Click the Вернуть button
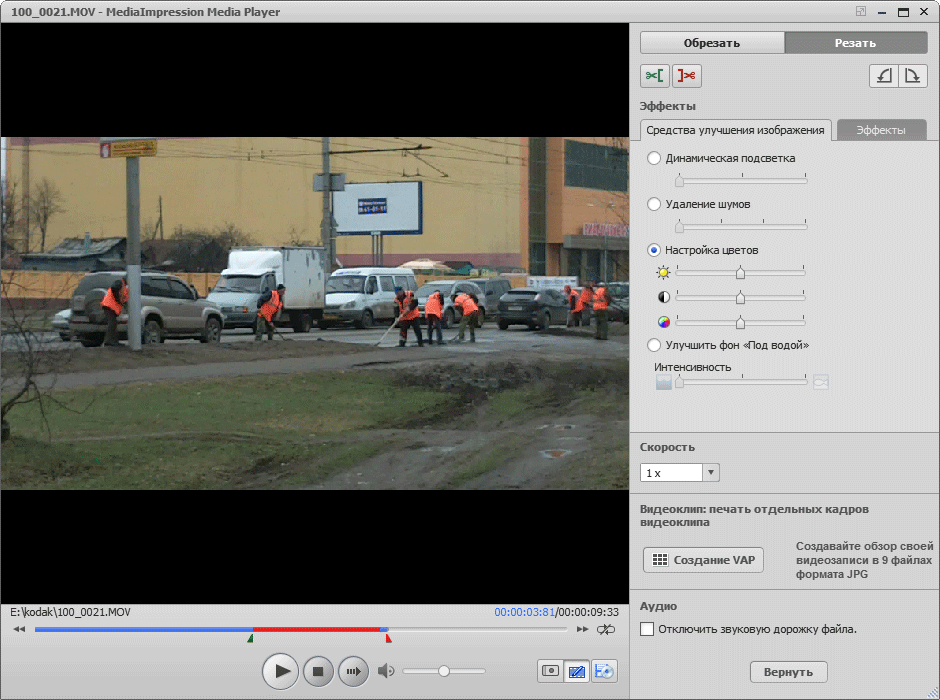This screenshot has height=700, width=940. click(788, 672)
